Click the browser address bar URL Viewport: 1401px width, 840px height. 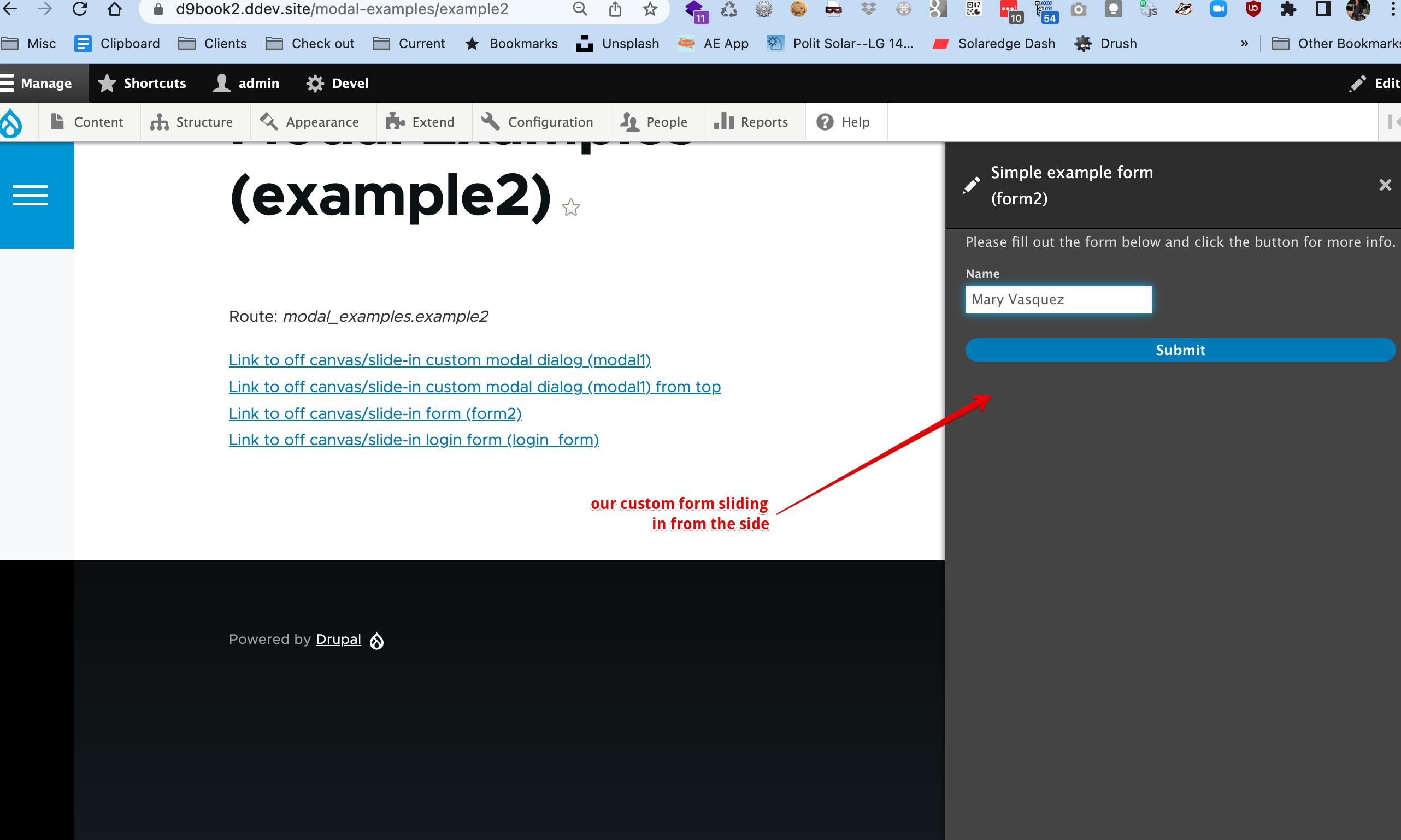coord(342,9)
